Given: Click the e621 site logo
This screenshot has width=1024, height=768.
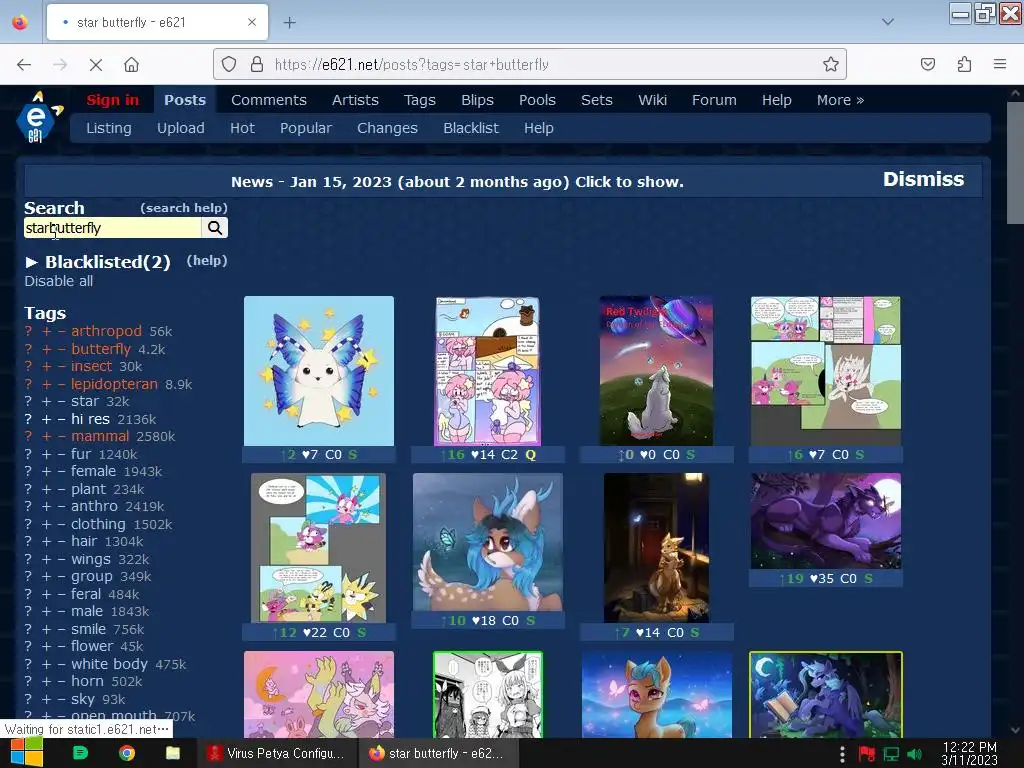Looking at the screenshot, I should (x=38, y=118).
